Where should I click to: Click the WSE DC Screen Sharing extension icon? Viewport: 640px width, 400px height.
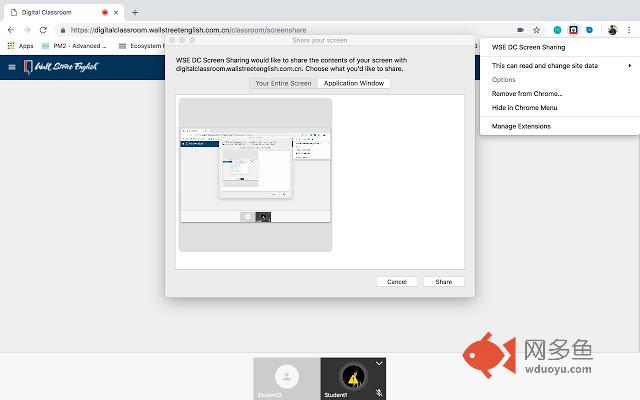(x=573, y=30)
